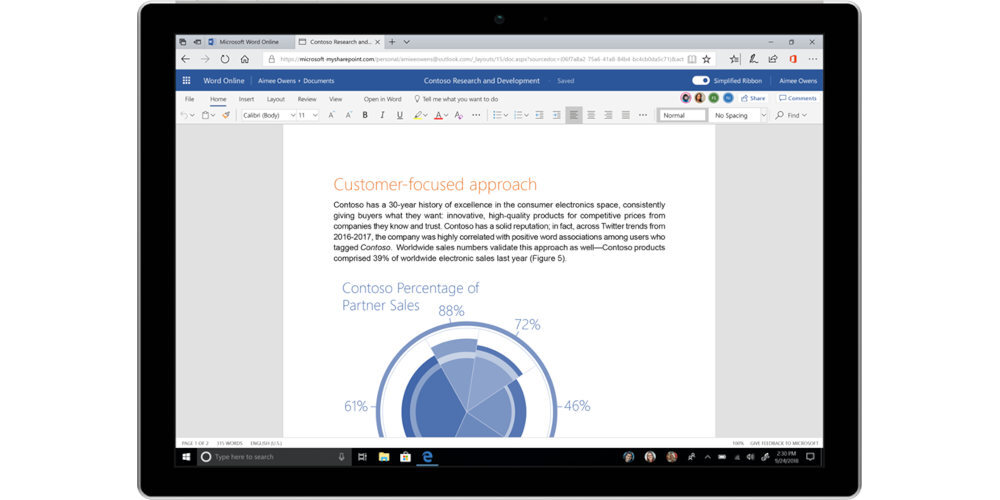Open the font size 11 dropdown
Image resolution: width=1000 pixels, height=500 pixels.
(x=305, y=115)
